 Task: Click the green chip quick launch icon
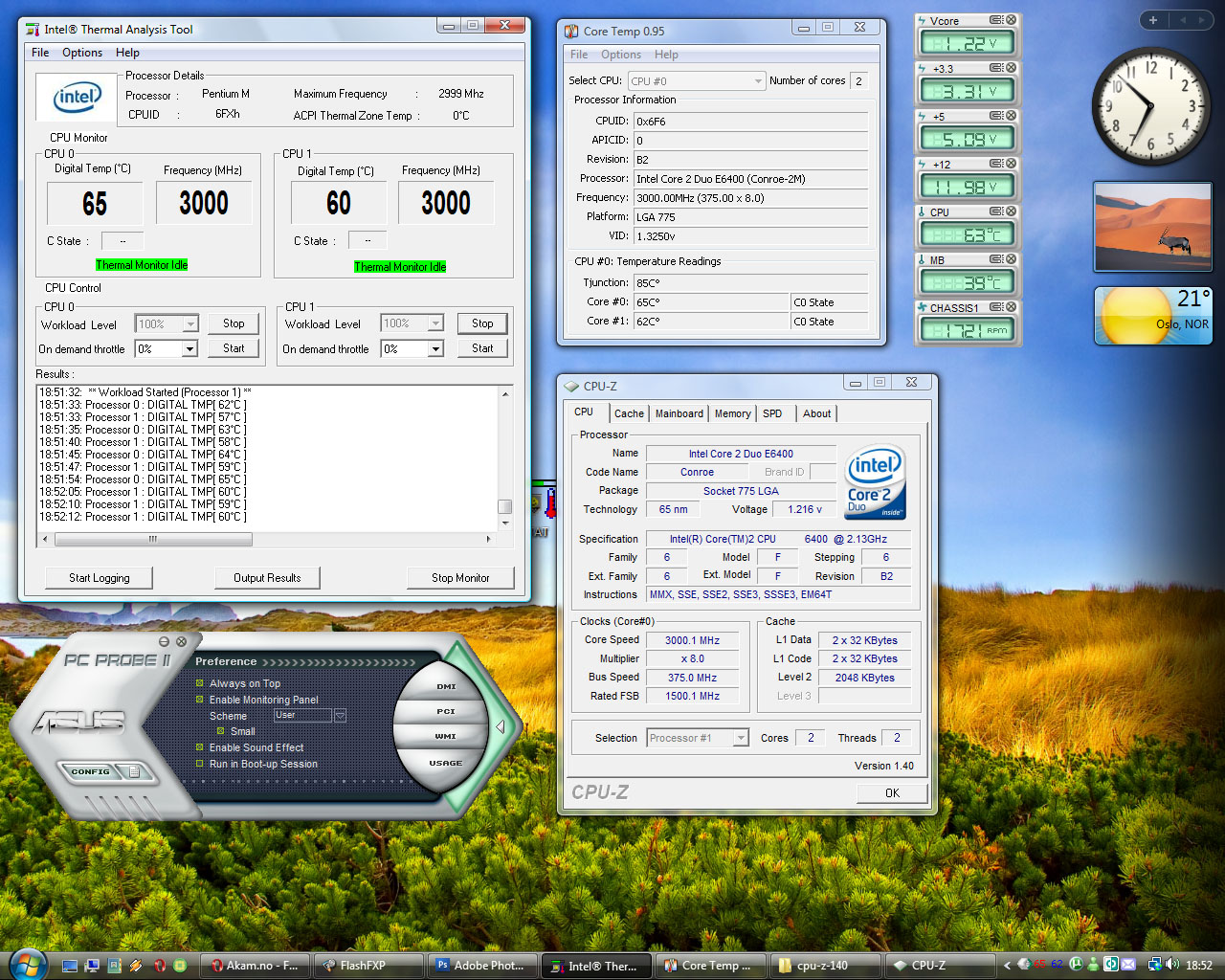(180, 966)
